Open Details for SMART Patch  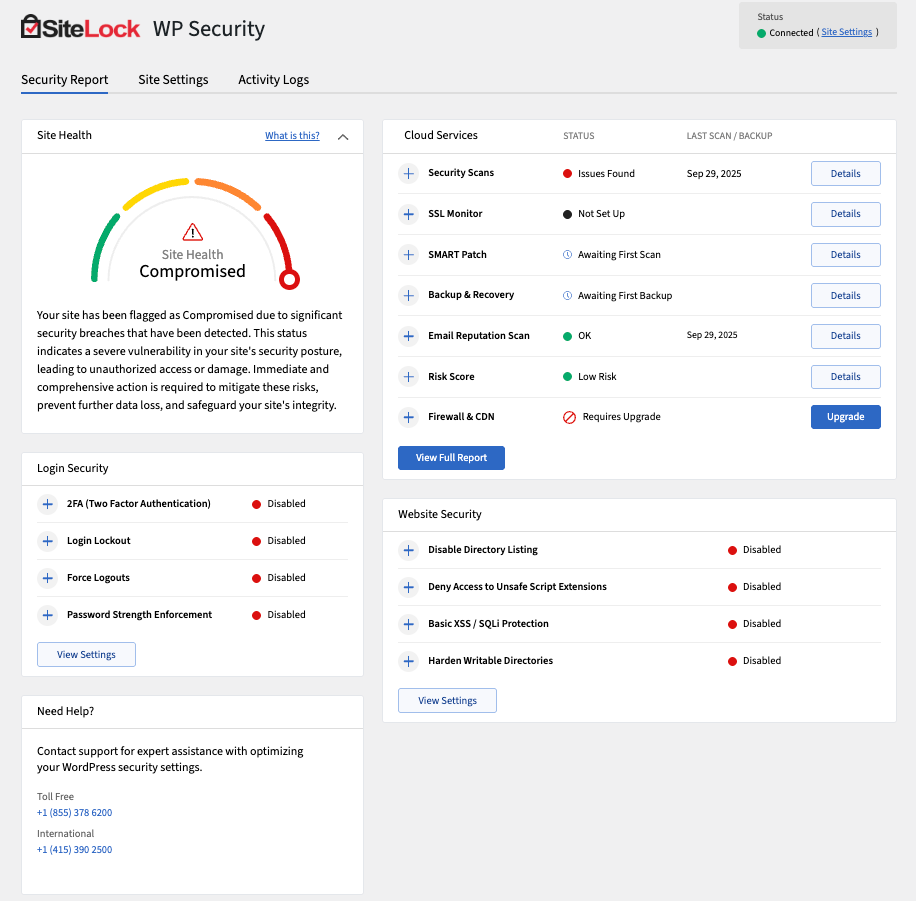(x=845, y=255)
